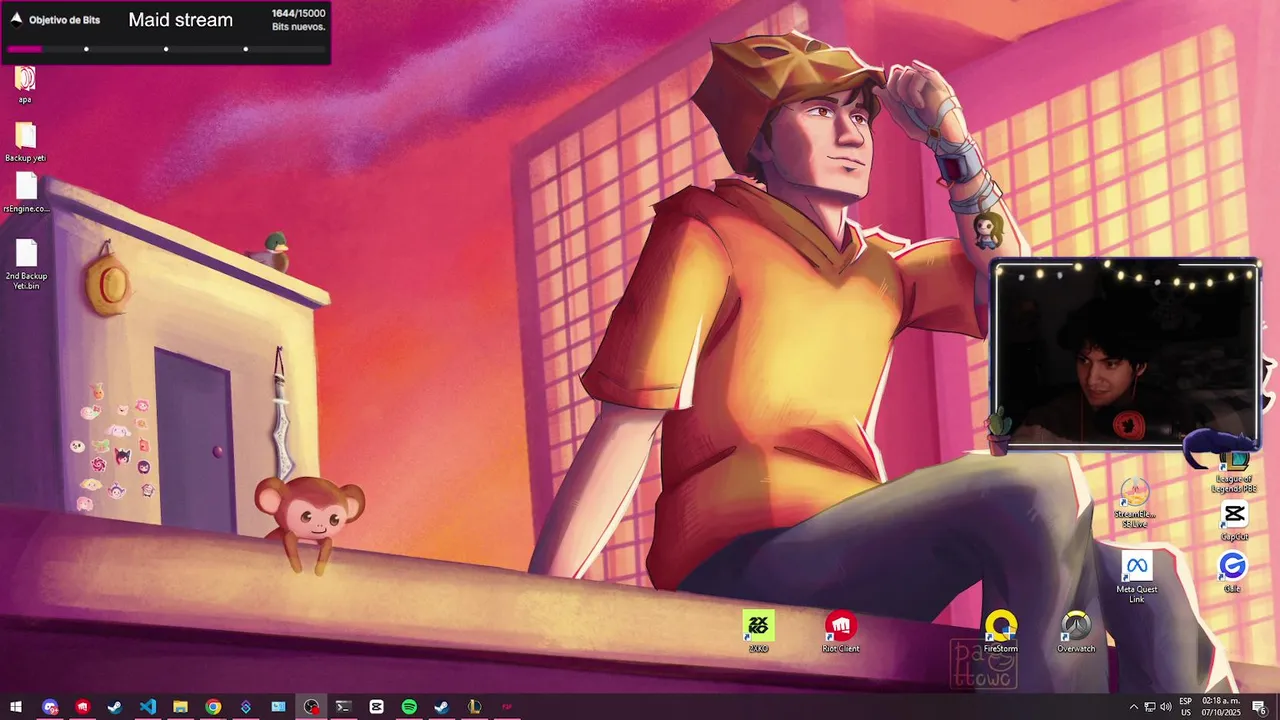Click the Maid stream goal title
Screen dimensions: 1280x720
tap(181, 20)
